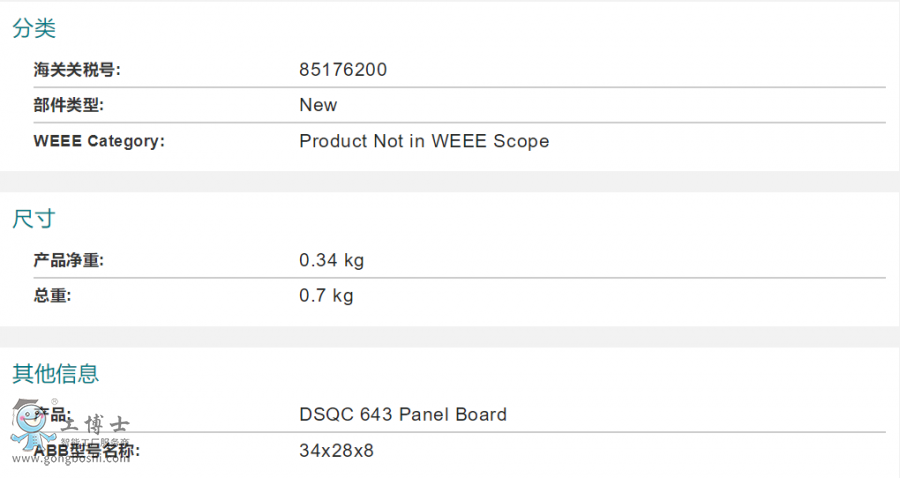Click the net weight value 0.34 kg

click(332, 261)
